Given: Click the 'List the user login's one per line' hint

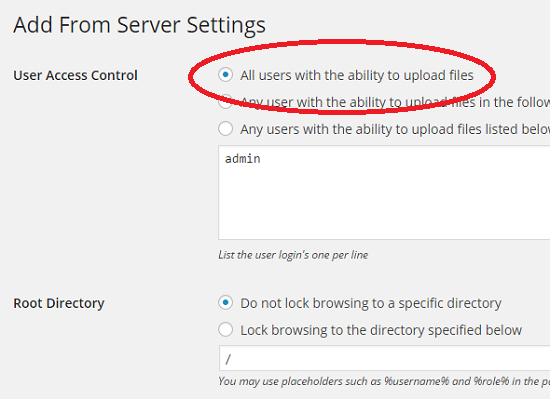Looking at the screenshot, I should (293, 255).
